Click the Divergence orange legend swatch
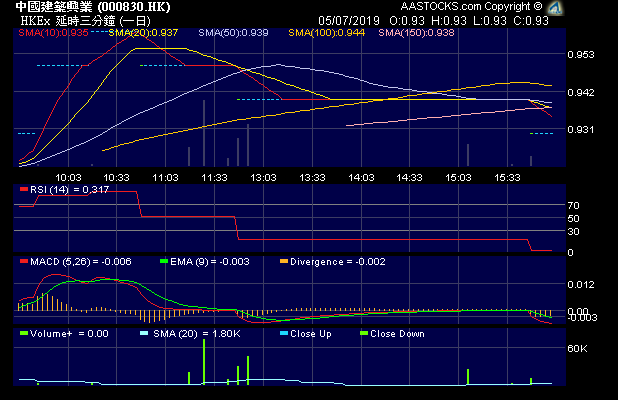This screenshot has width=618, height=400. point(284,261)
